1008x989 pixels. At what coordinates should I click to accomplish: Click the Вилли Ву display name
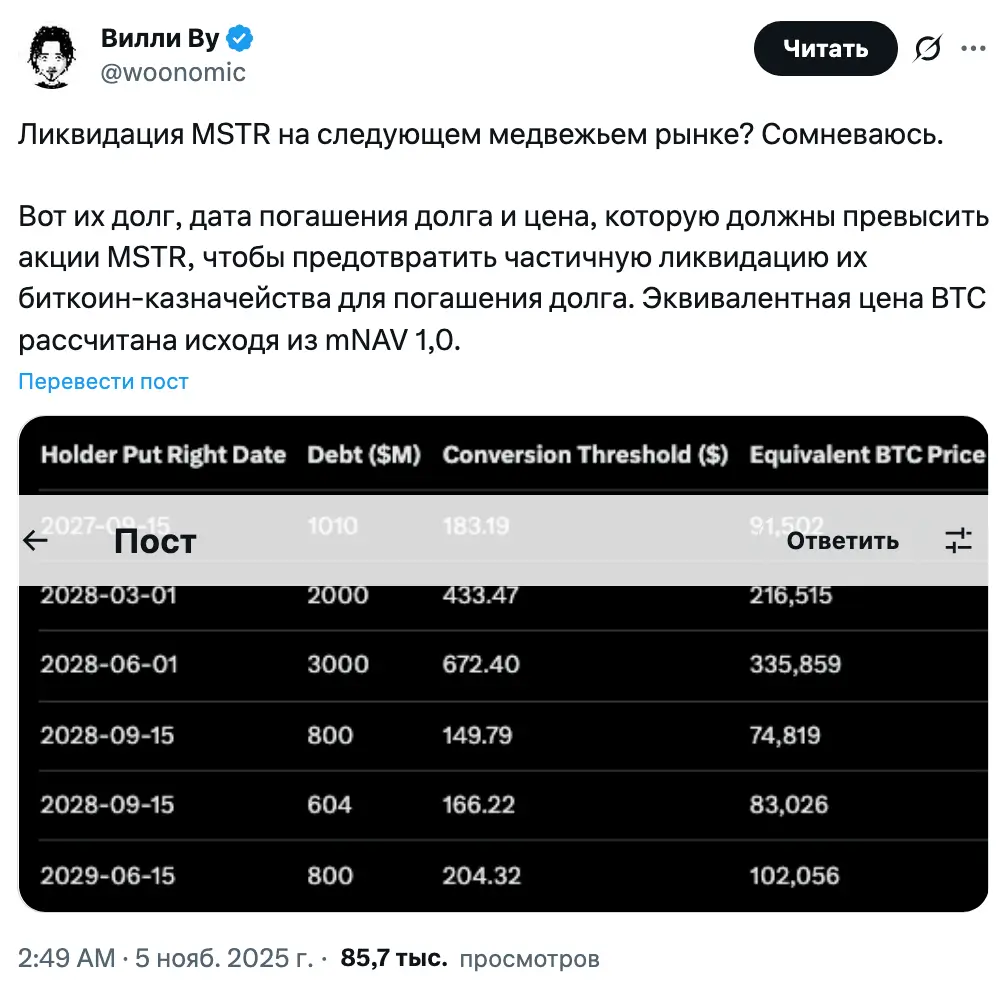click(x=160, y=39)
